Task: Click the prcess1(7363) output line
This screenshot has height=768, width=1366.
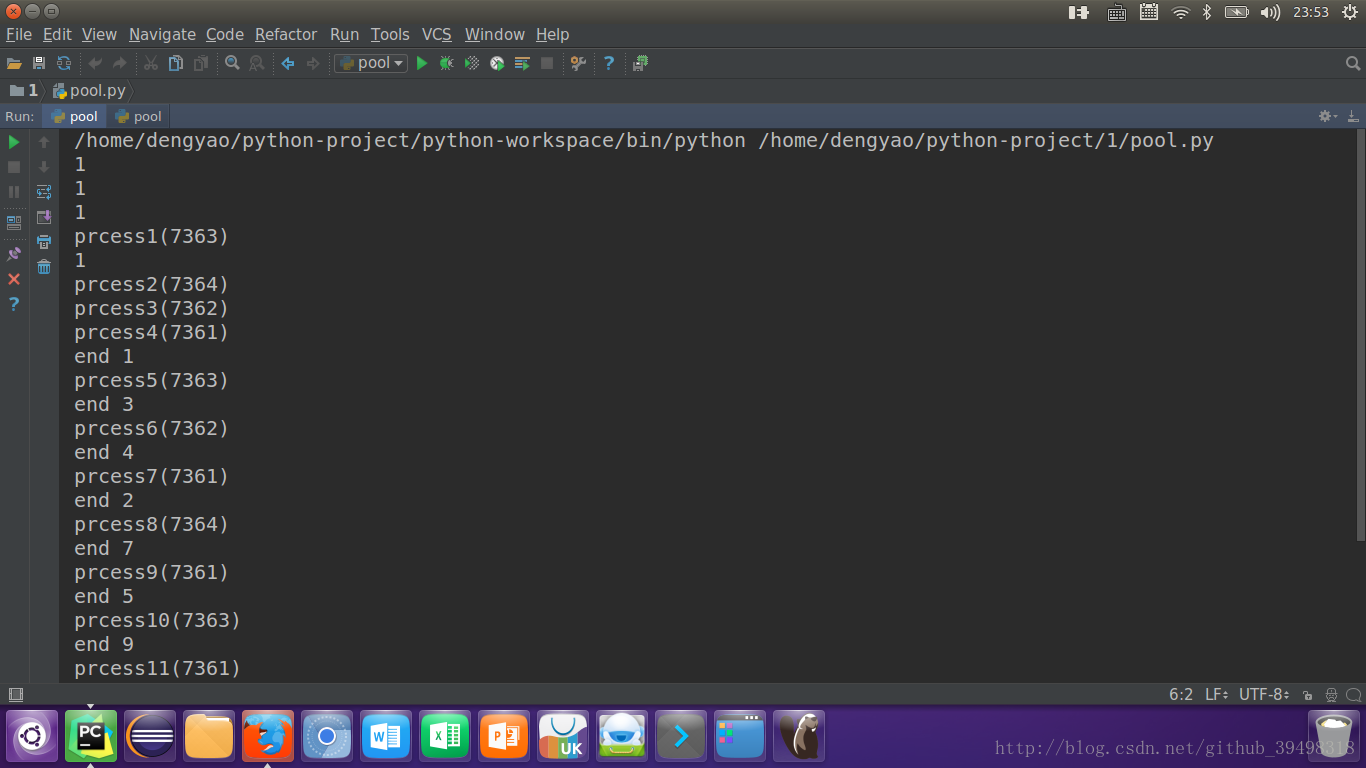Action: coord(152,237)
